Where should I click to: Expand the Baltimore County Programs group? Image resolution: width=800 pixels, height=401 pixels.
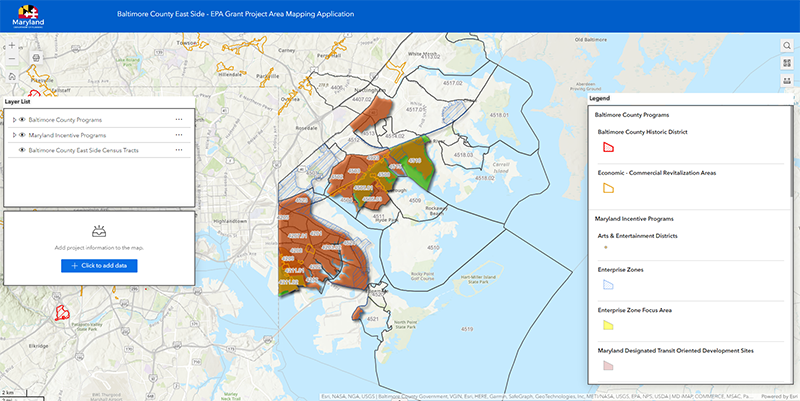[13, 120]
